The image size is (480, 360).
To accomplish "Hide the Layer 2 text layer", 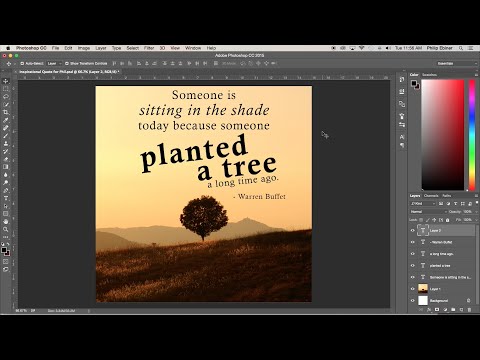I will [413, 230].
